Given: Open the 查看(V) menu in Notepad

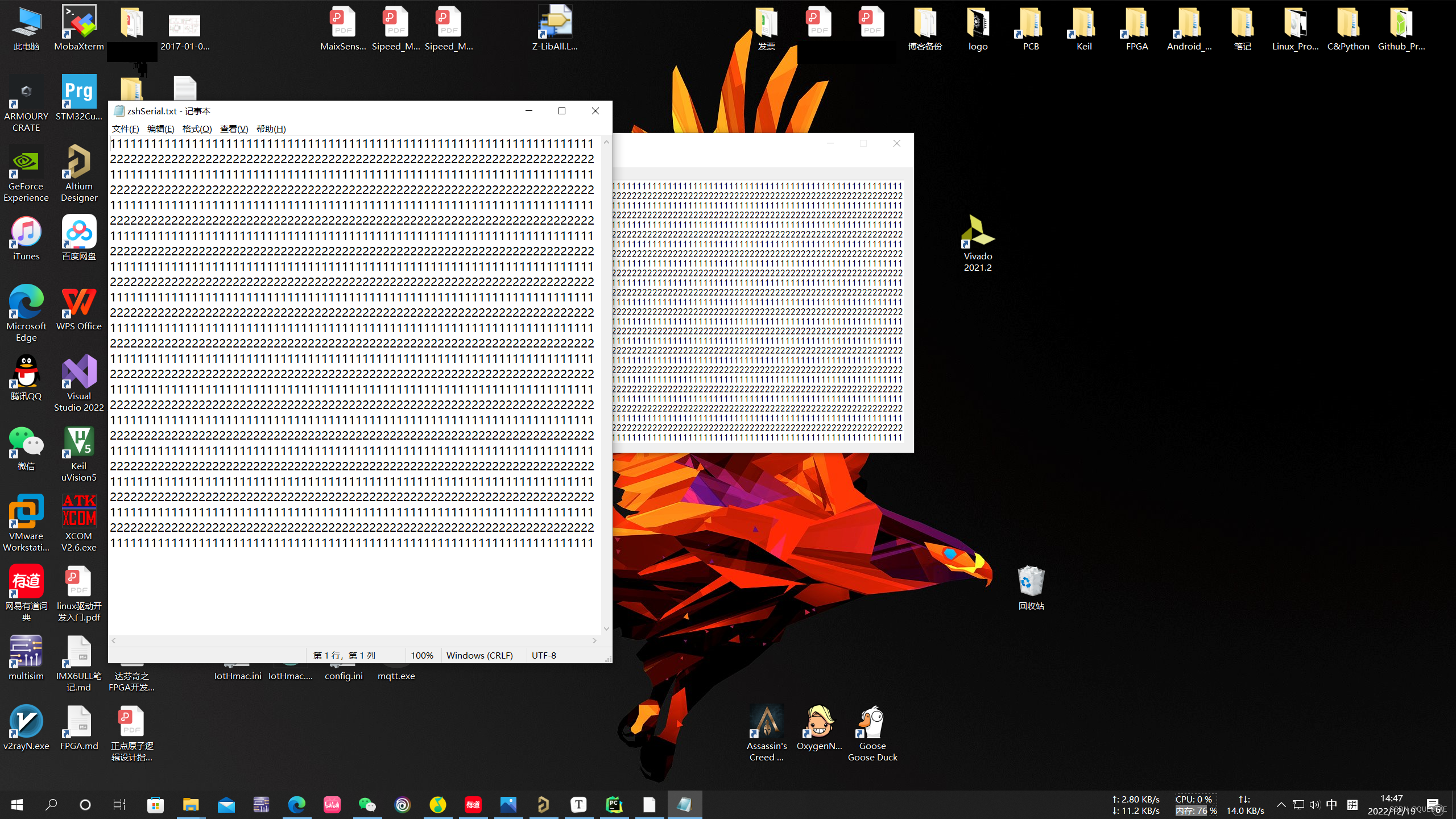Looking at the screenshot, I should (x=234, y=129).
